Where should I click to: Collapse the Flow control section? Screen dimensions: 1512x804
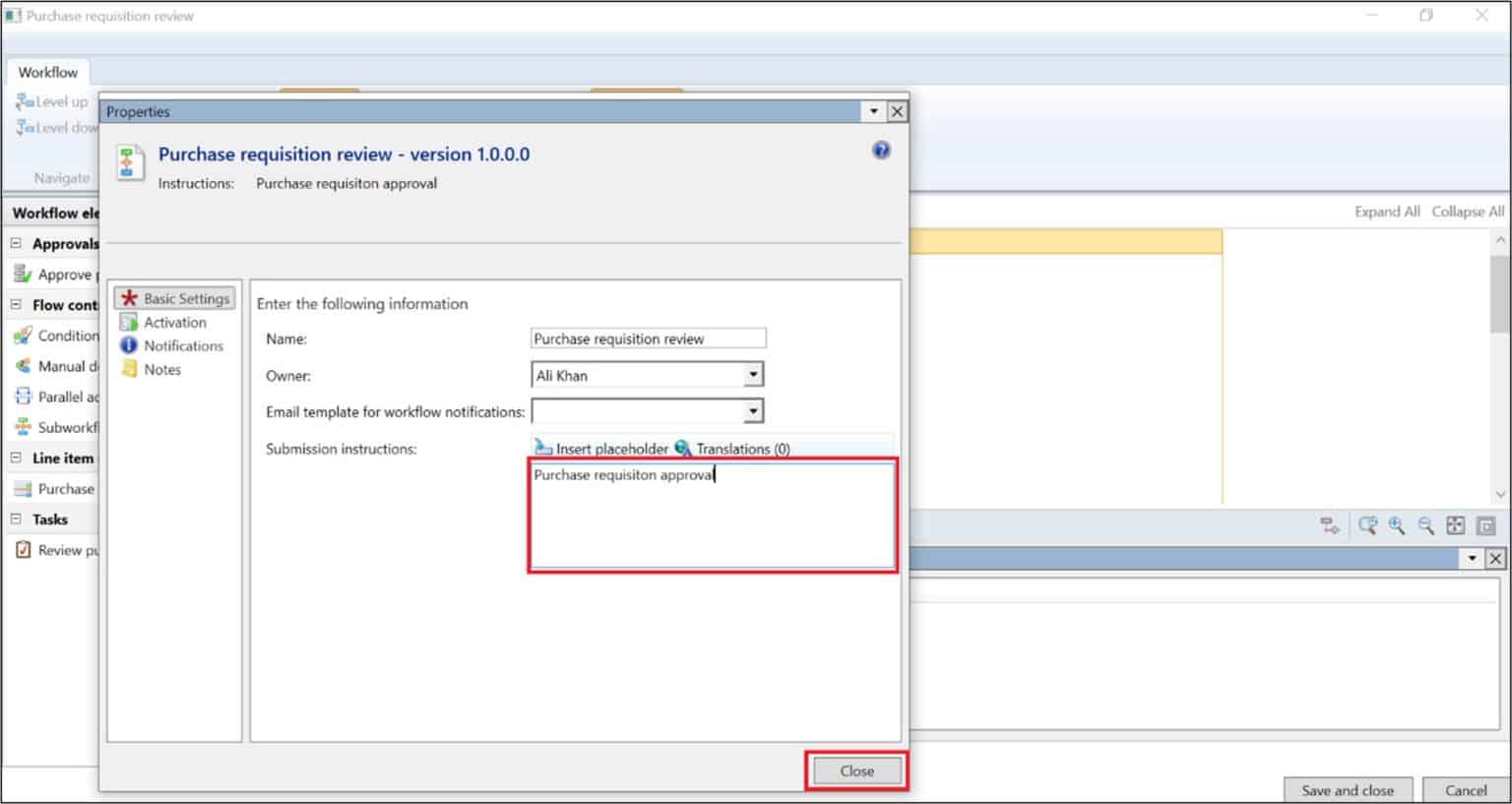[17, 305]
